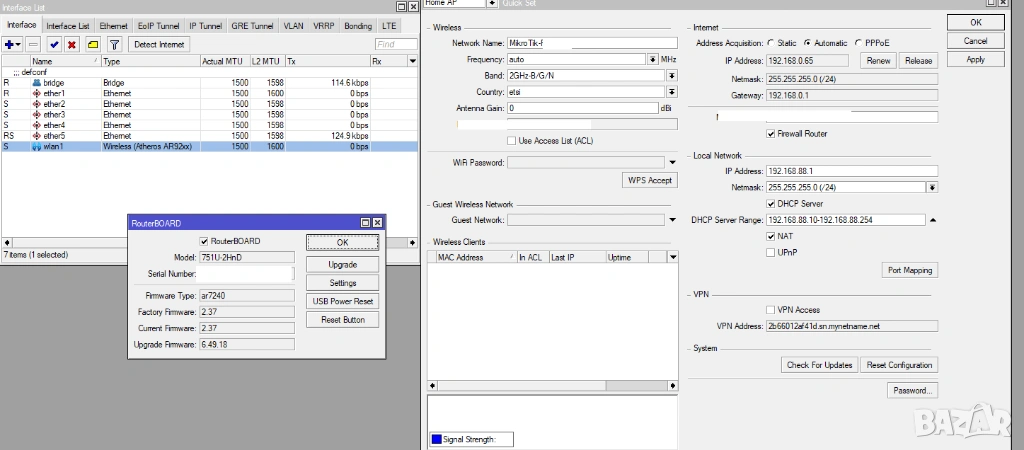Click the bridge interface icon
This screenshot has width=1024, height=450.
(37, 83)
